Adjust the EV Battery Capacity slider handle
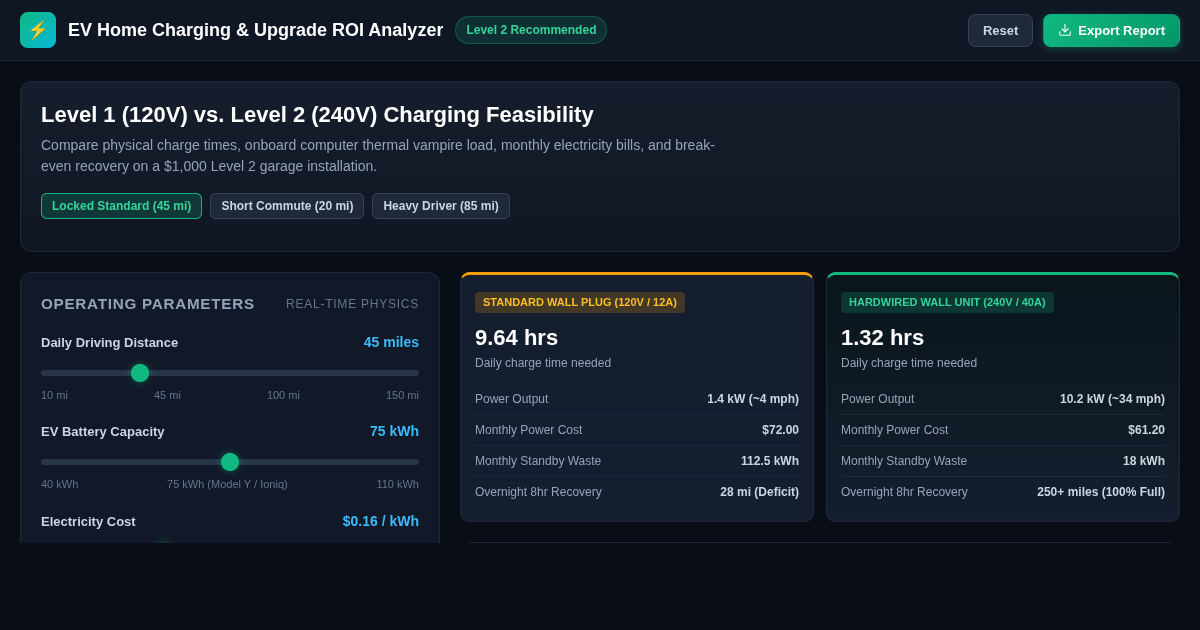Image resolution: width=1200 pixels, height=630 pixels. 230,462
